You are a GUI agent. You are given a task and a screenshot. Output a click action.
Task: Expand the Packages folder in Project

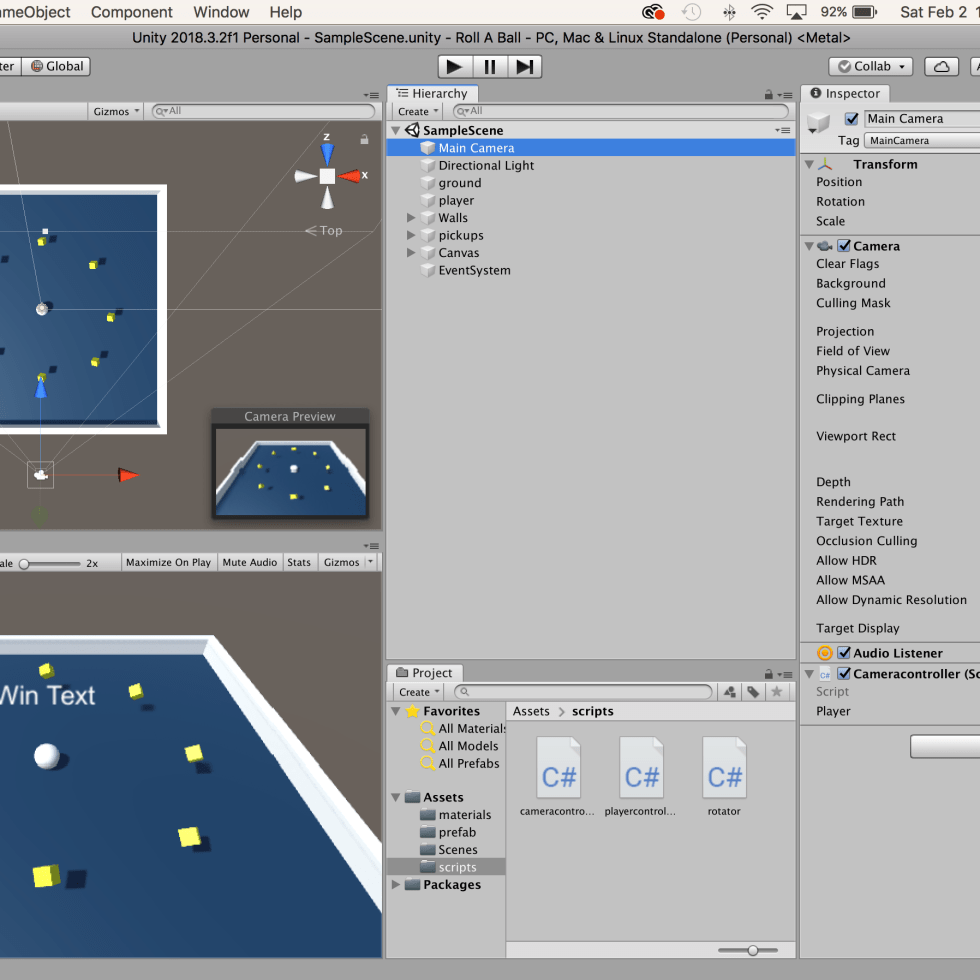[x=397, y=885]
